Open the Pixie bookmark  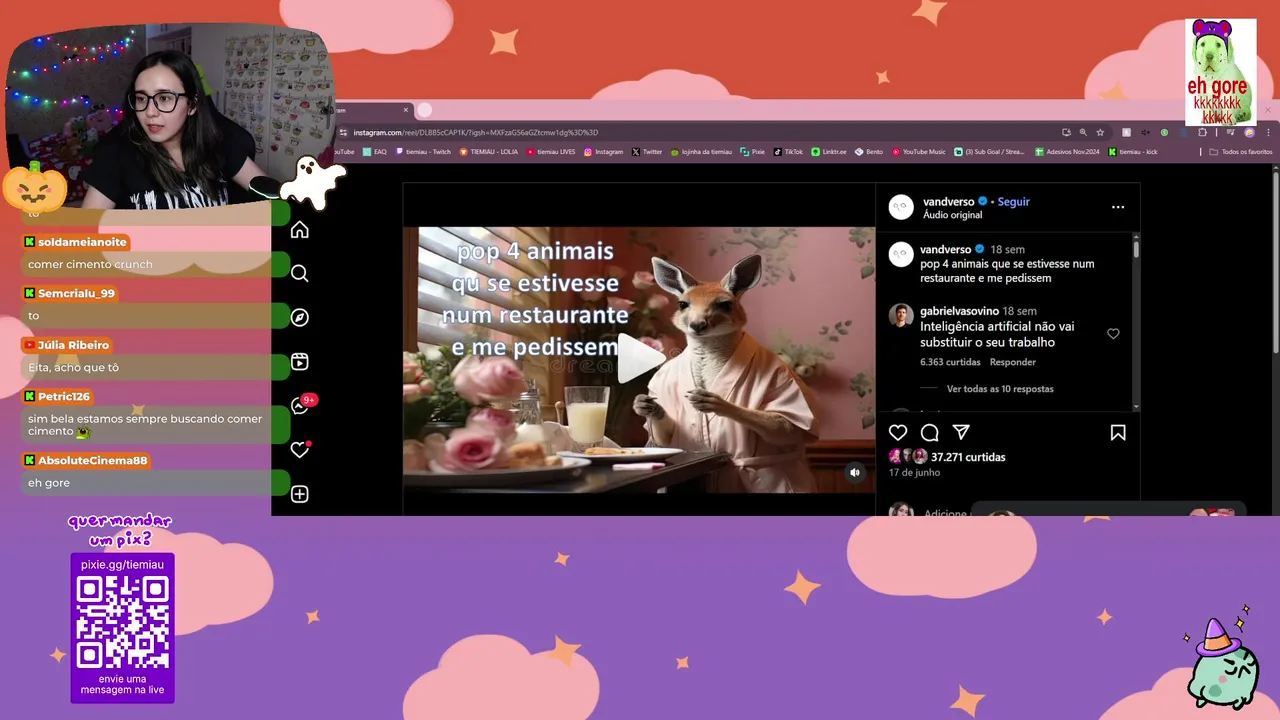pos(753,152)
